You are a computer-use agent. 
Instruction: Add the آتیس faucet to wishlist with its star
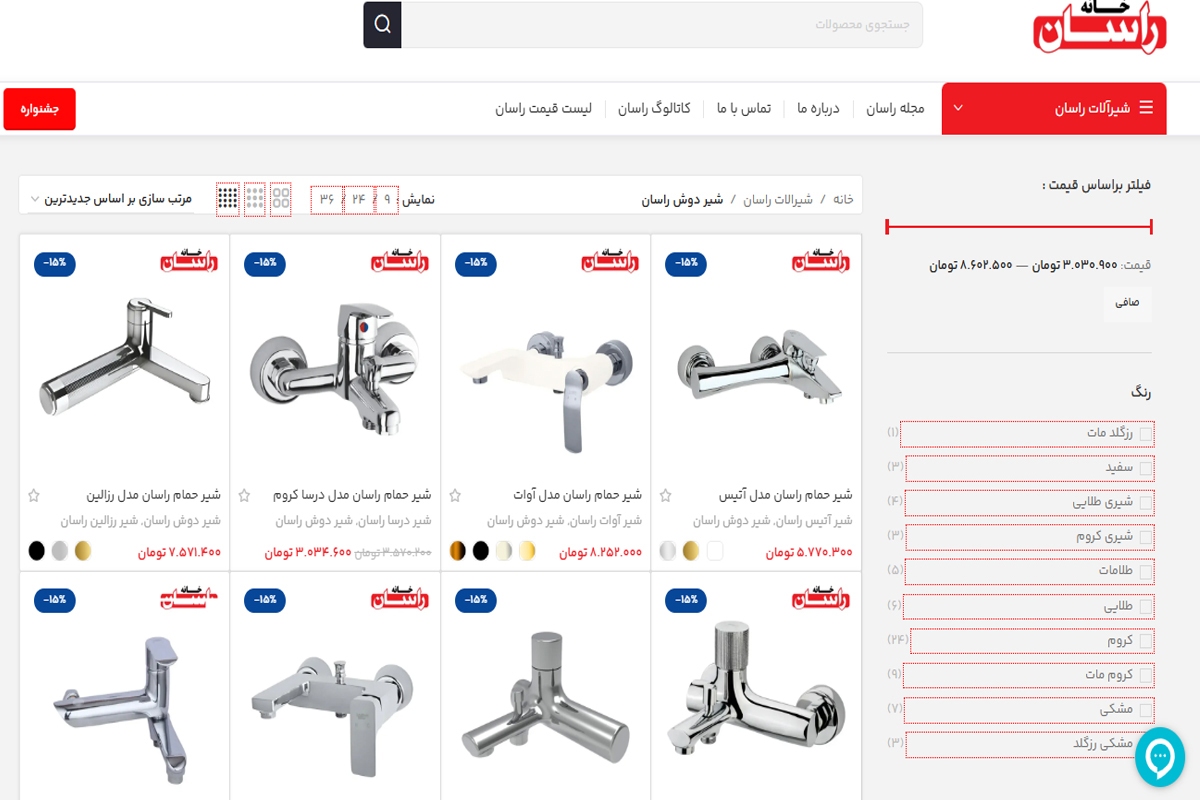tap(666, 495)
